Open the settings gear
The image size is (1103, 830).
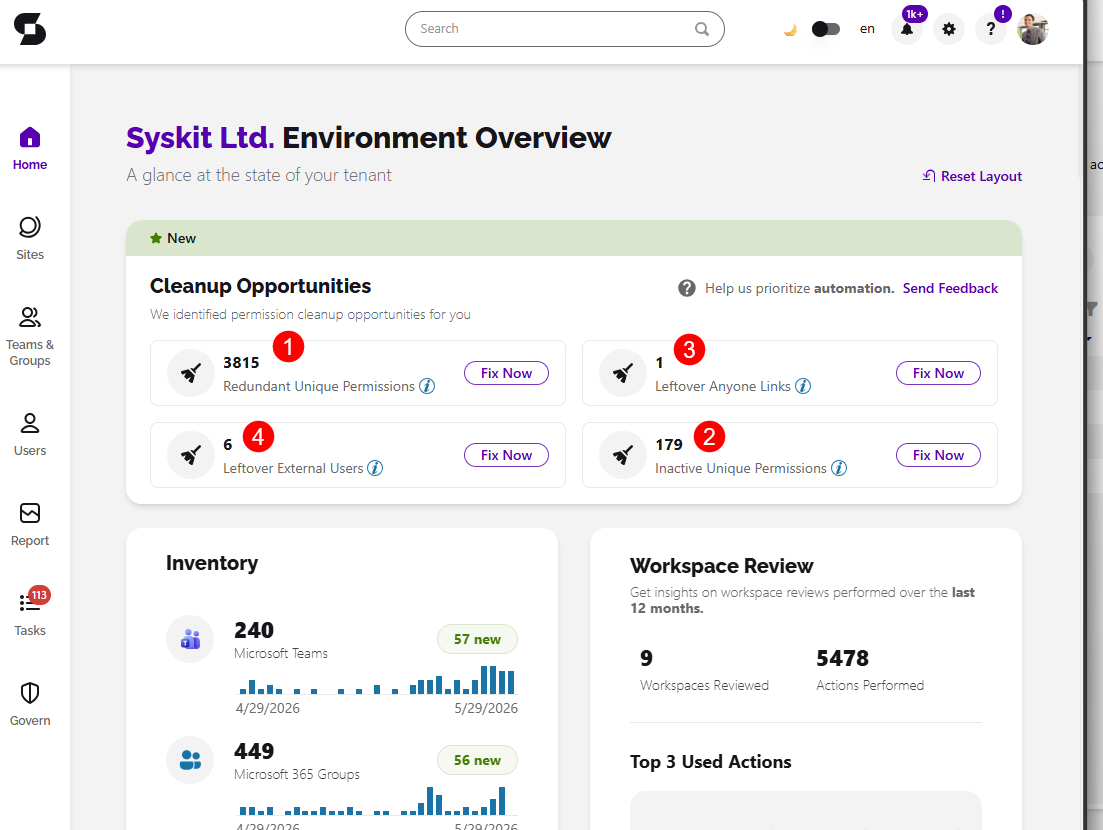pyautogui.click(x=949, y=29)
